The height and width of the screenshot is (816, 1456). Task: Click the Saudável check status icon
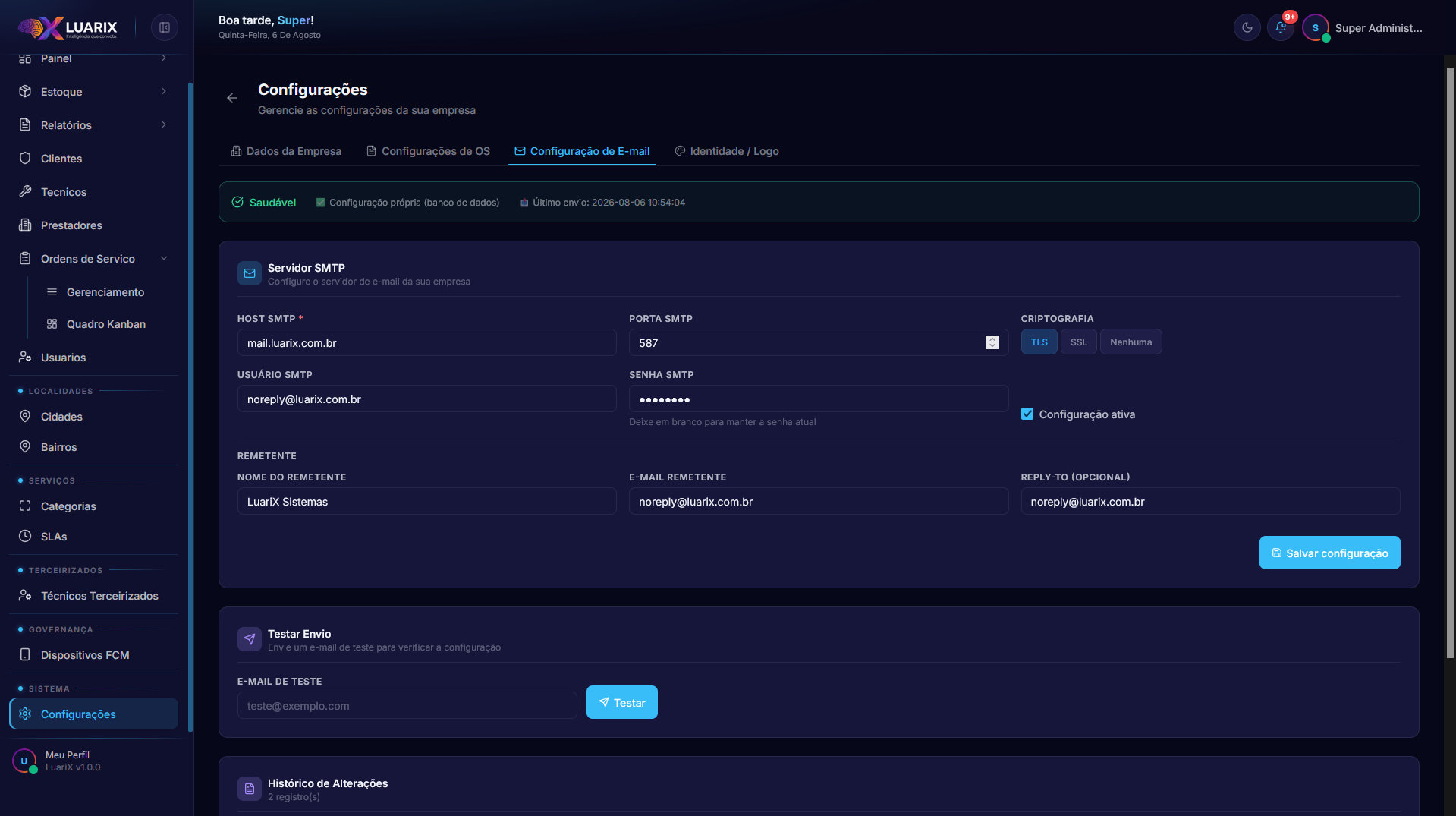coord(237,202)
